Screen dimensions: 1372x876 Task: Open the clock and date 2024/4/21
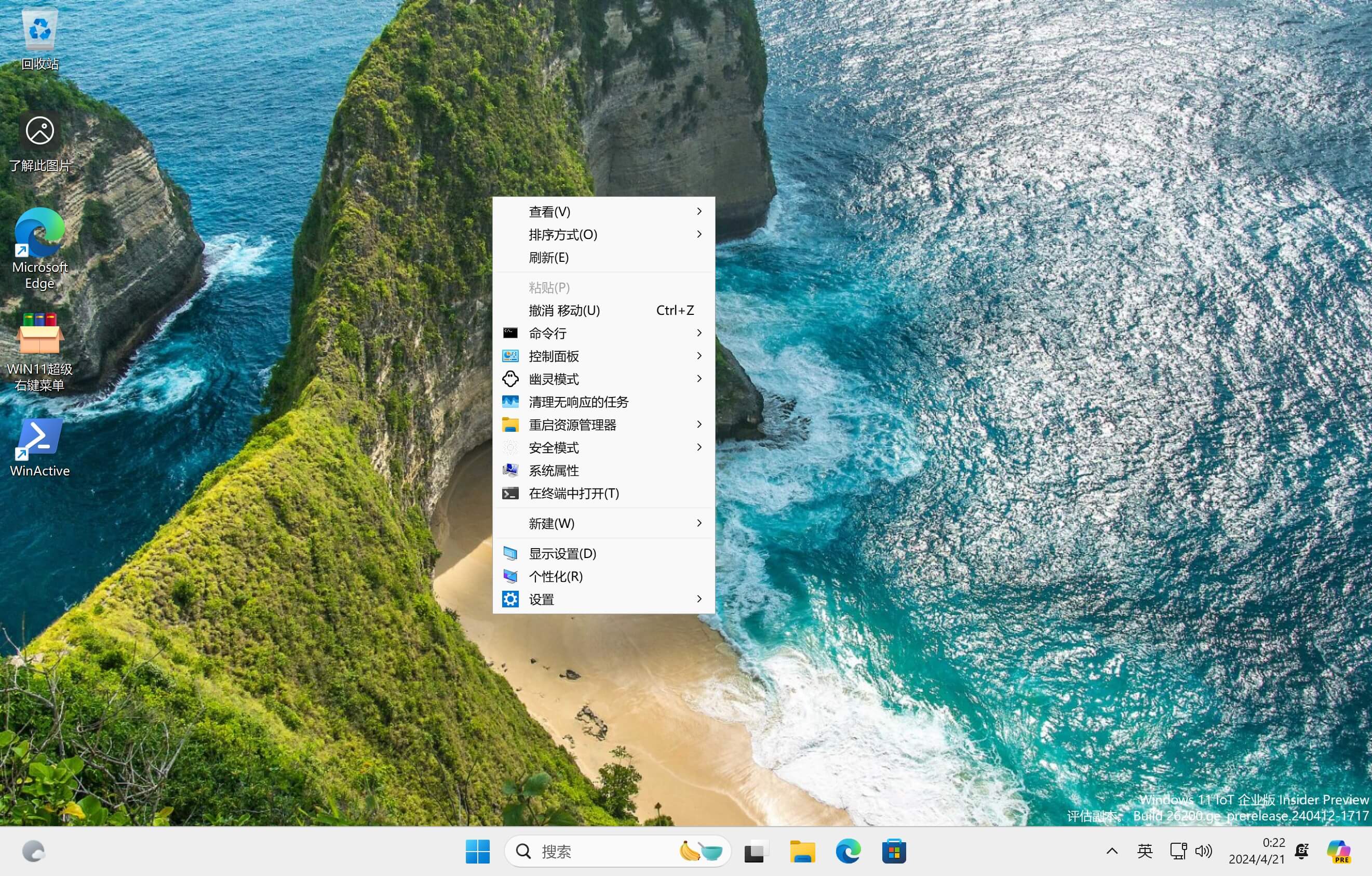pos(1256,851)
